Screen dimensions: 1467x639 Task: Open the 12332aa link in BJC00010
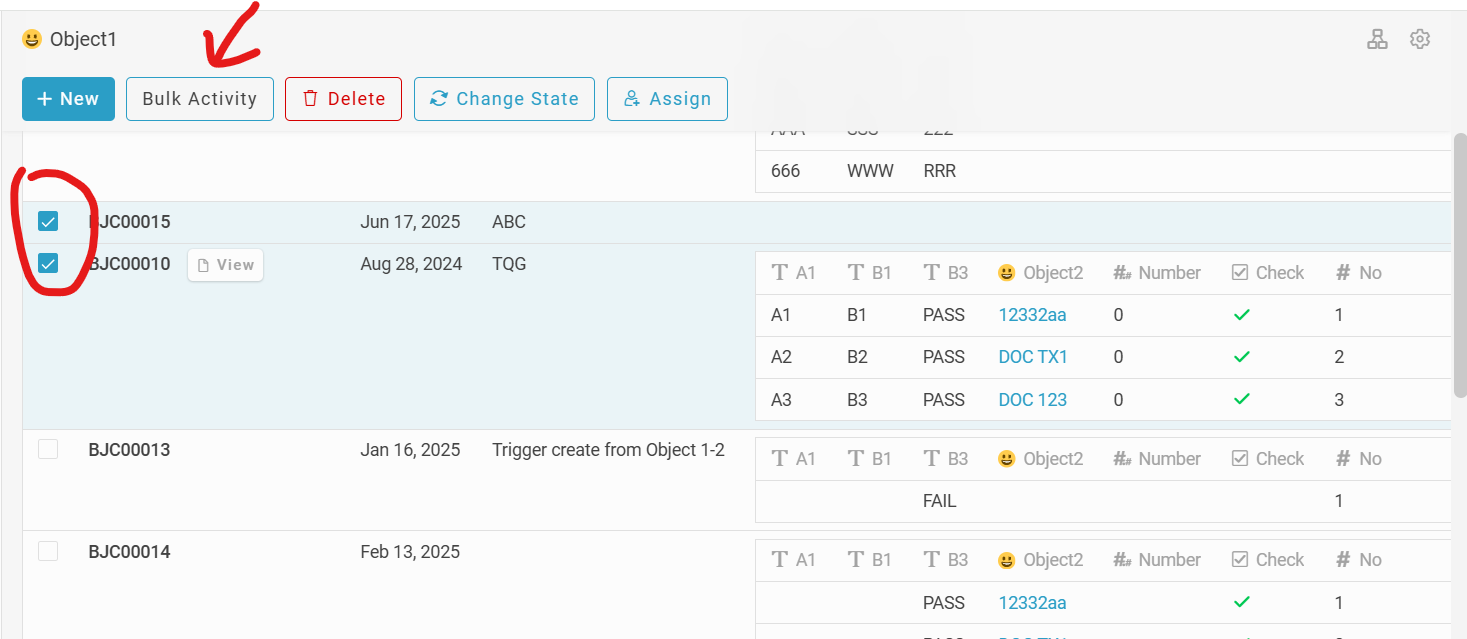pos(1032,315)
